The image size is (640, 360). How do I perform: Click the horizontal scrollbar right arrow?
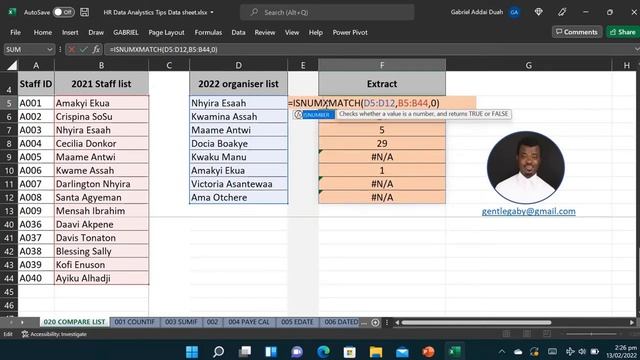(632, 322)
